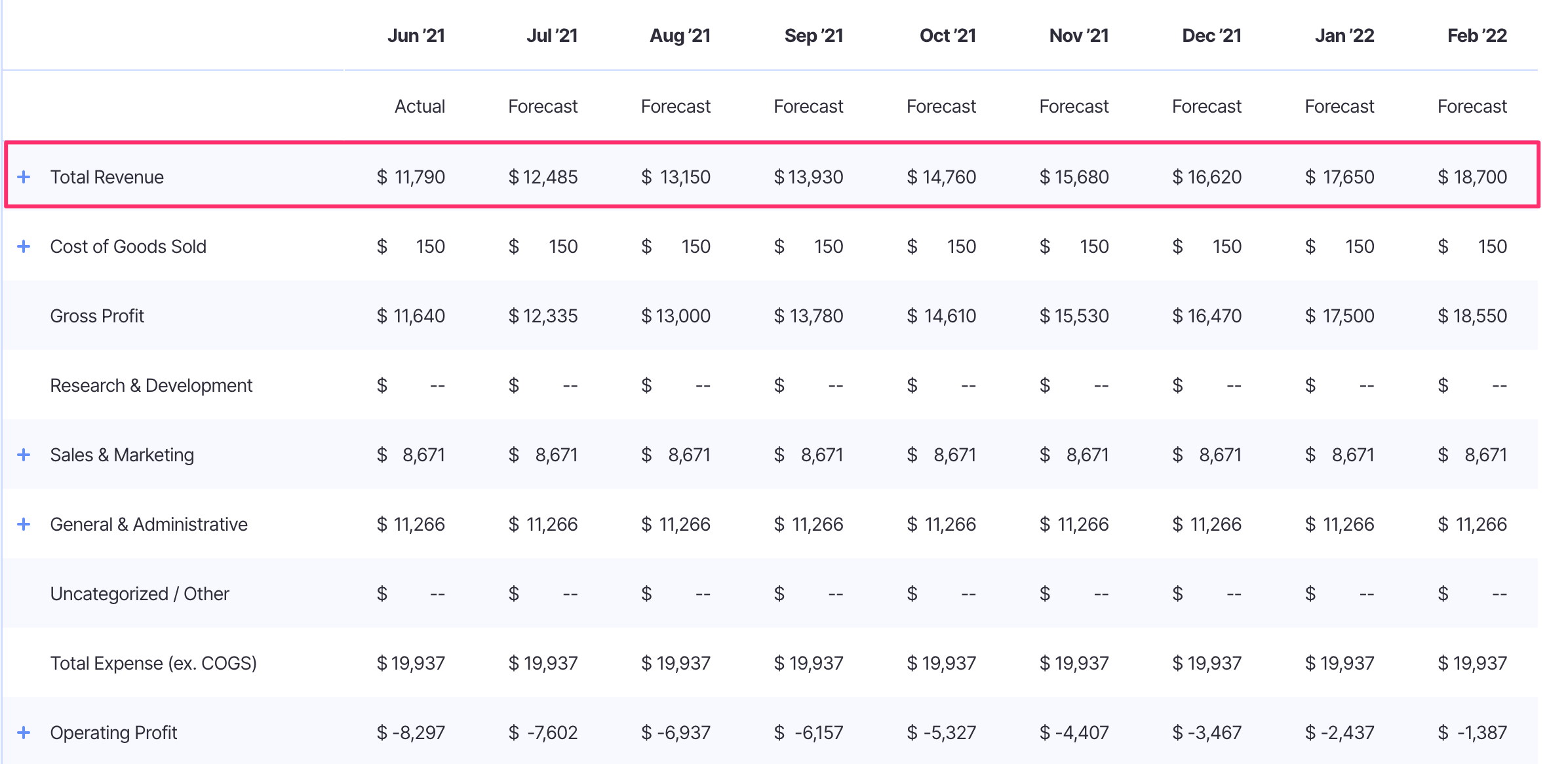Expand the Sales & Marketing row
This screenshot has width=1568, height=764.
point(25,454)
